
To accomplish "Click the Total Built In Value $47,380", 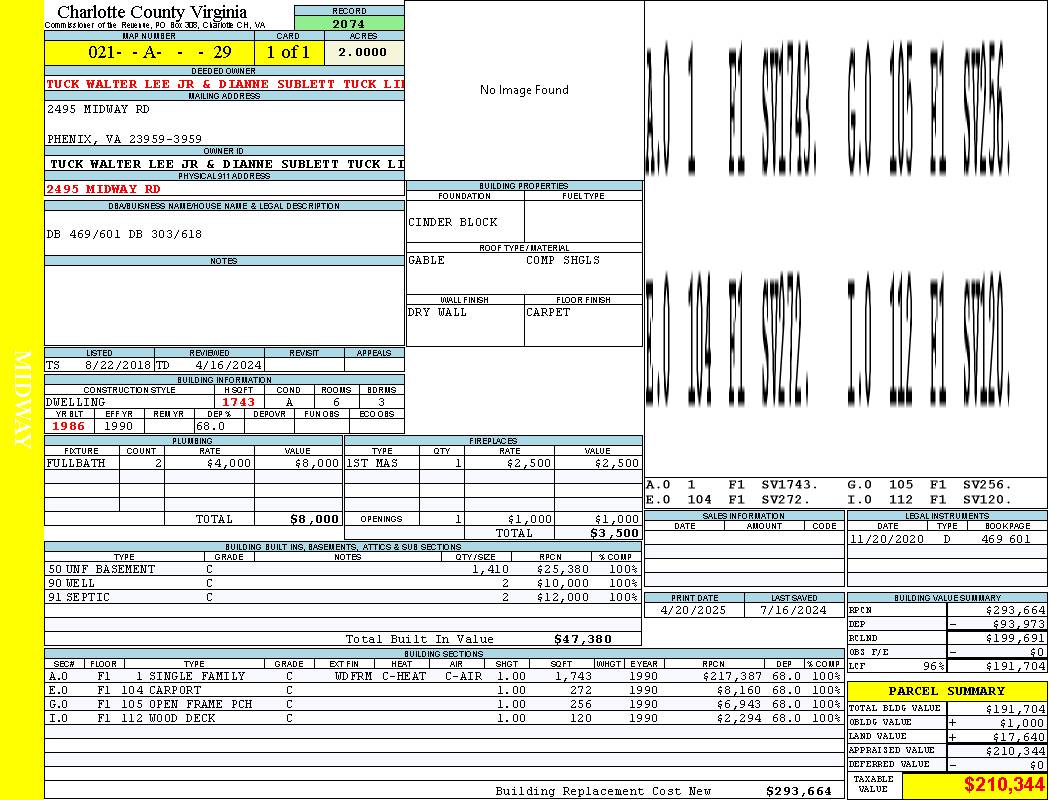I will pyautogui.click(x=583, y=639).
